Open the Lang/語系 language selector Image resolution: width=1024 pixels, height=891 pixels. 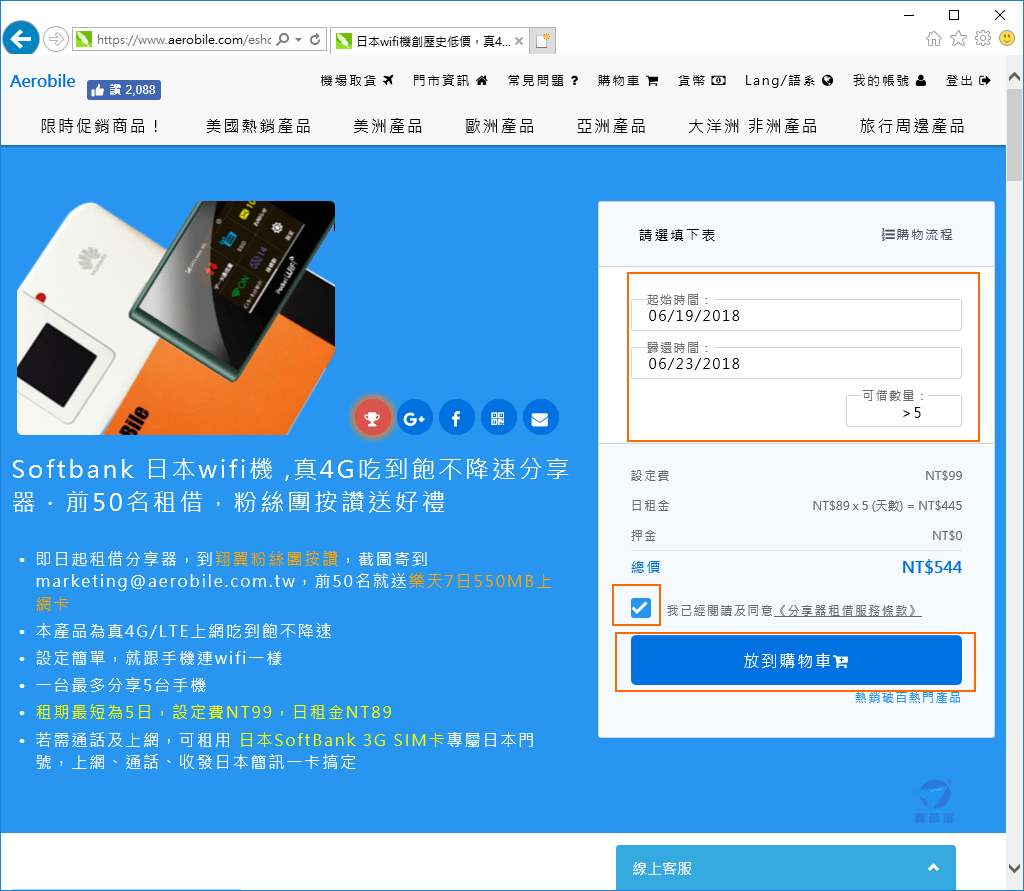point(789,80)
